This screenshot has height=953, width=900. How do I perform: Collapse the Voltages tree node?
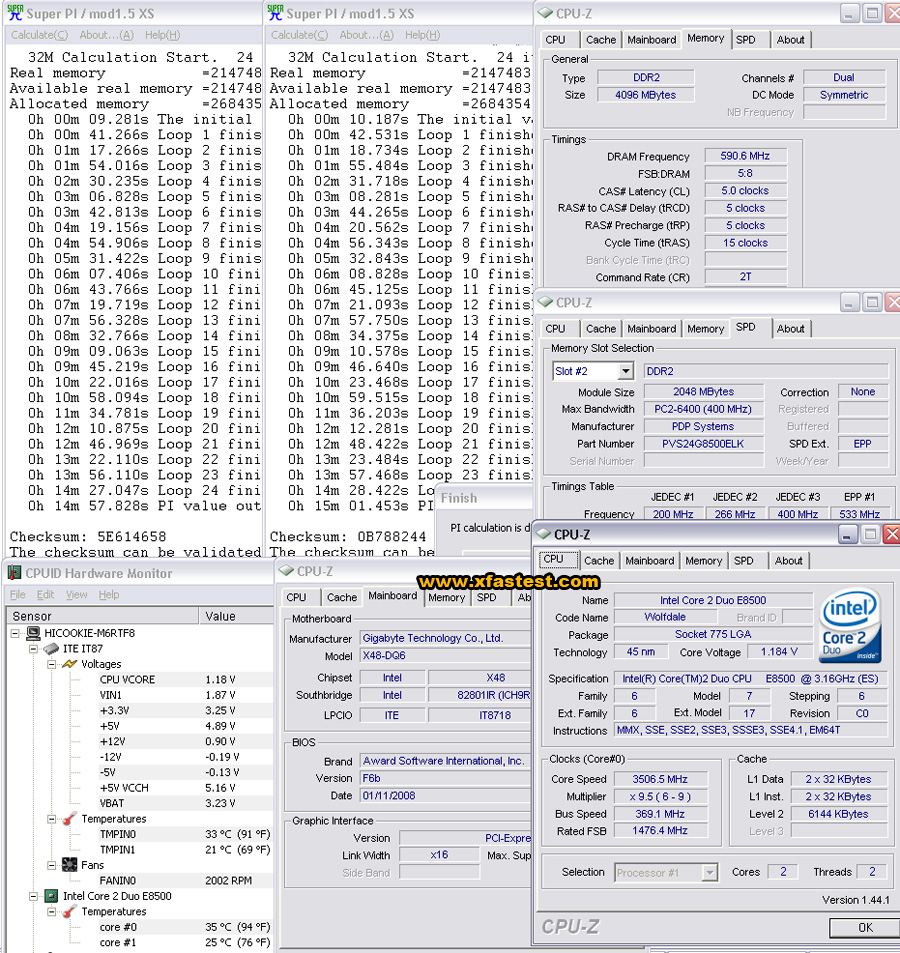(x=52, y=664)
